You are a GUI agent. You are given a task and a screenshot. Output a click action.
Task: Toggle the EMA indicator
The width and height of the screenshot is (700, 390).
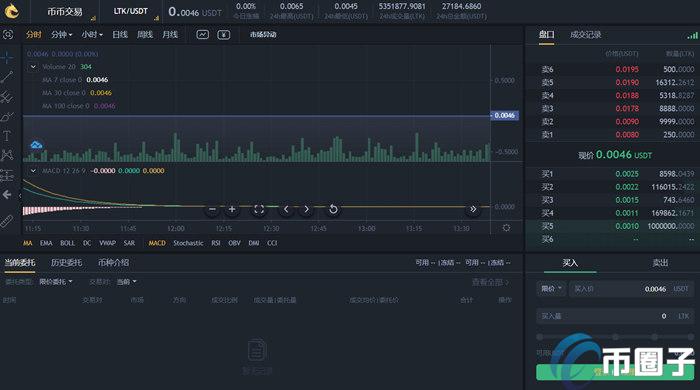pos(46,243)
